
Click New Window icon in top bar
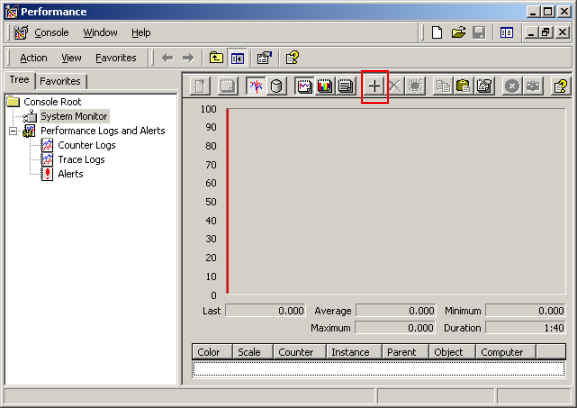tap(506, 33)
